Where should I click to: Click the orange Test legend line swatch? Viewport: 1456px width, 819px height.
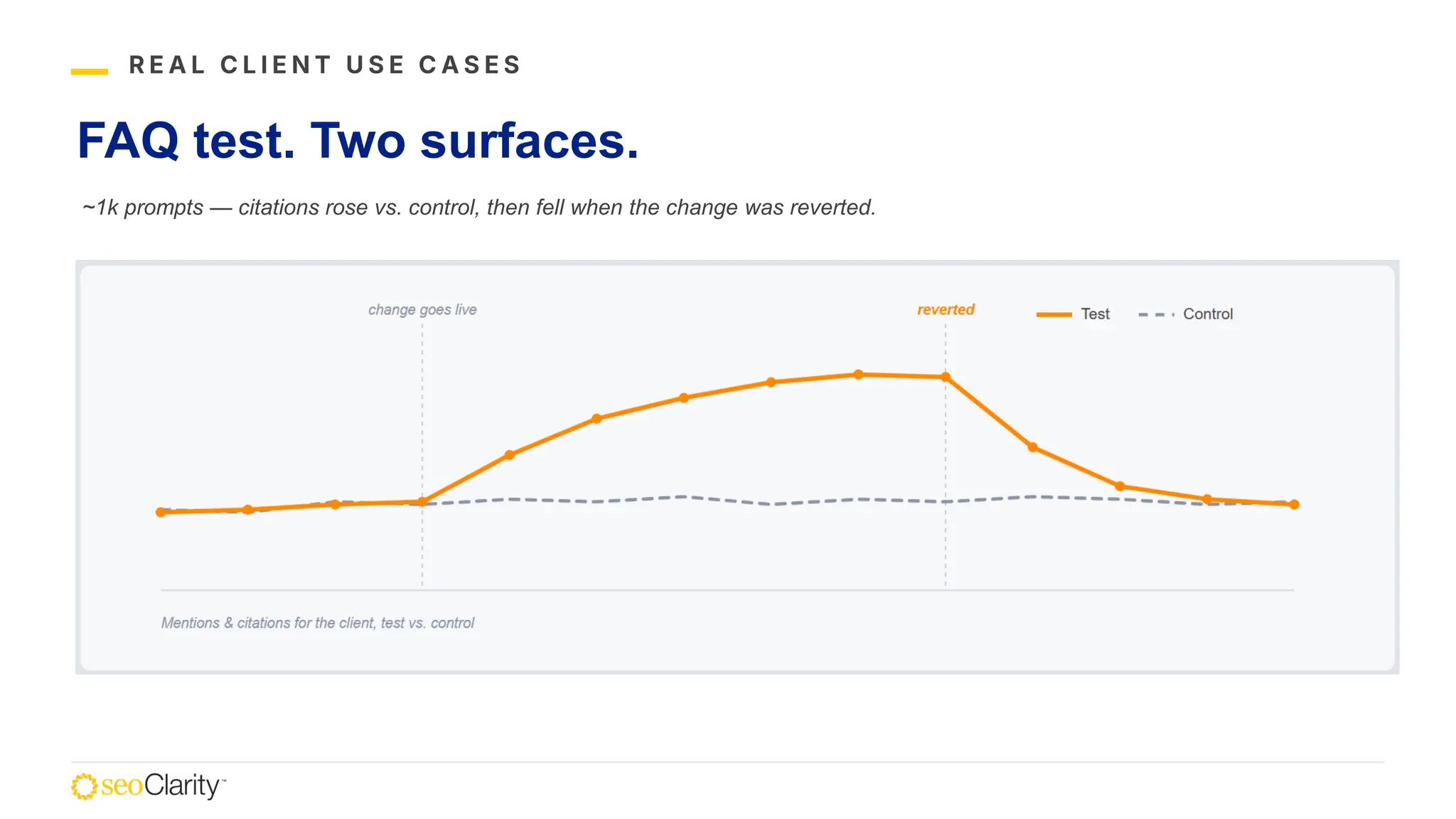point(1054,314)
